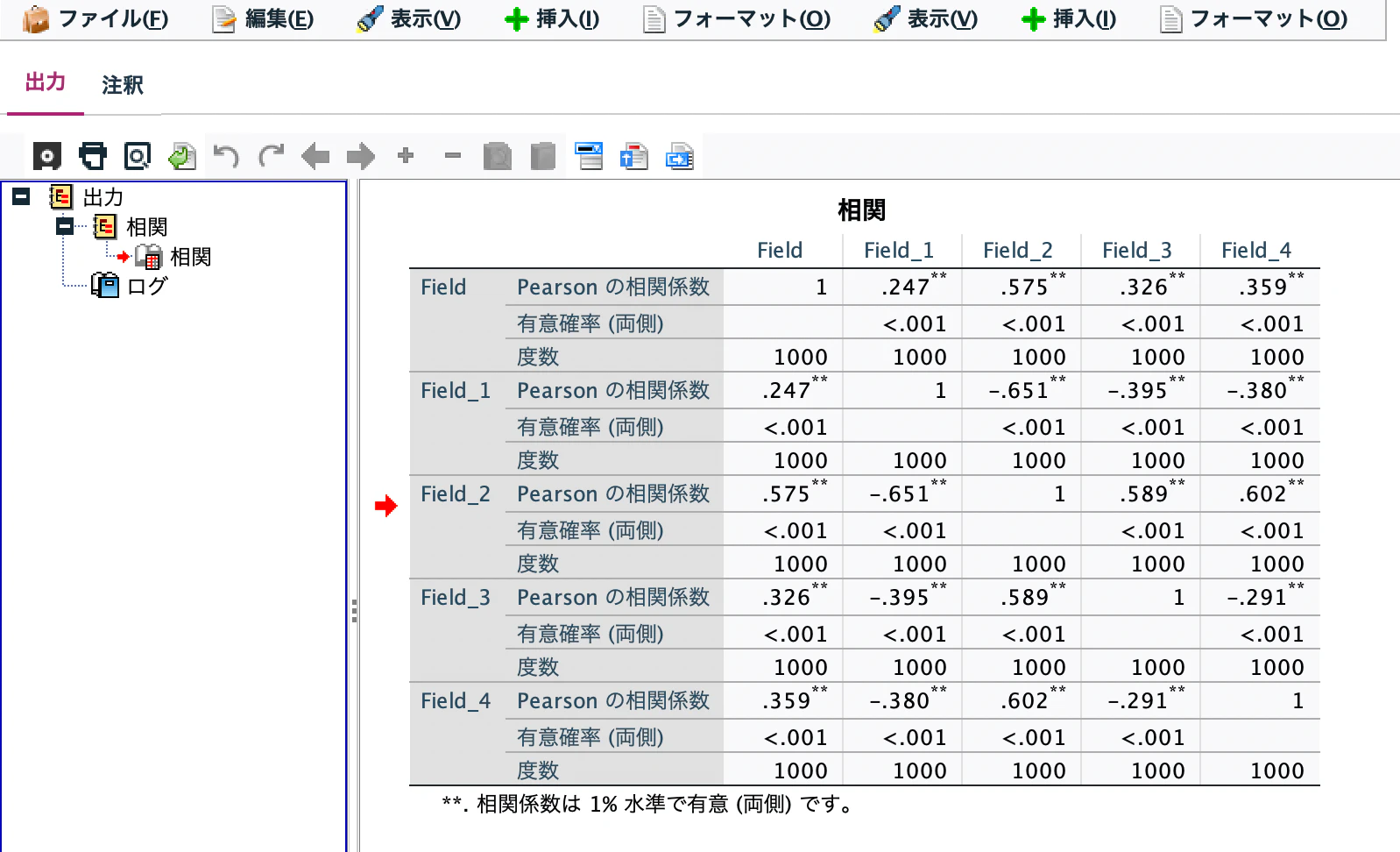
Task: Click the Field_2 row label
Action: 456,494
